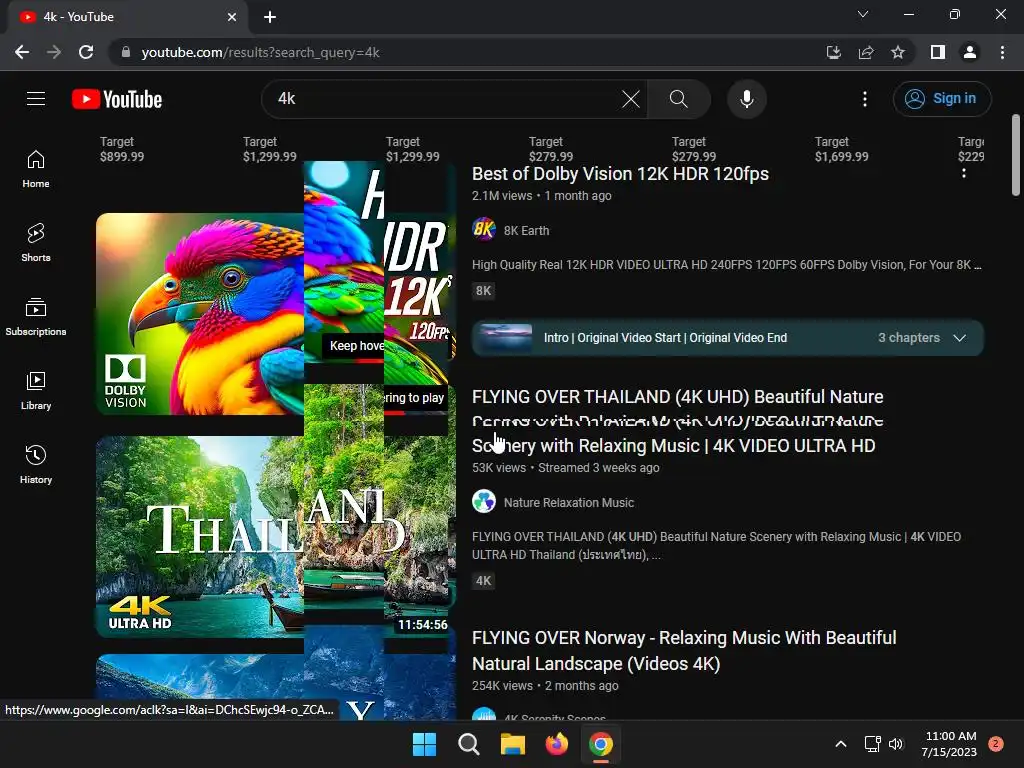Open File Explorer from taskbar

[513, 744]
